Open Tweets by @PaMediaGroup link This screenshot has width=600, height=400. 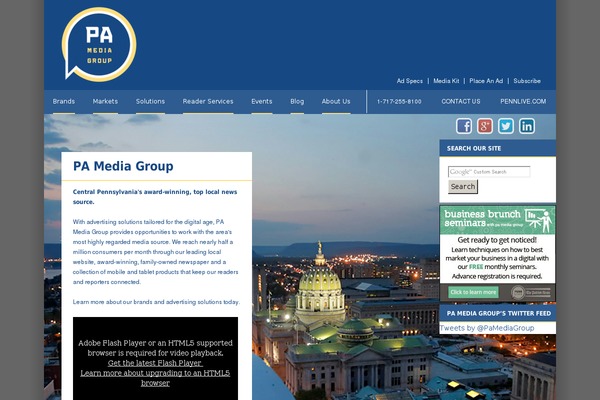coord(487,328)
